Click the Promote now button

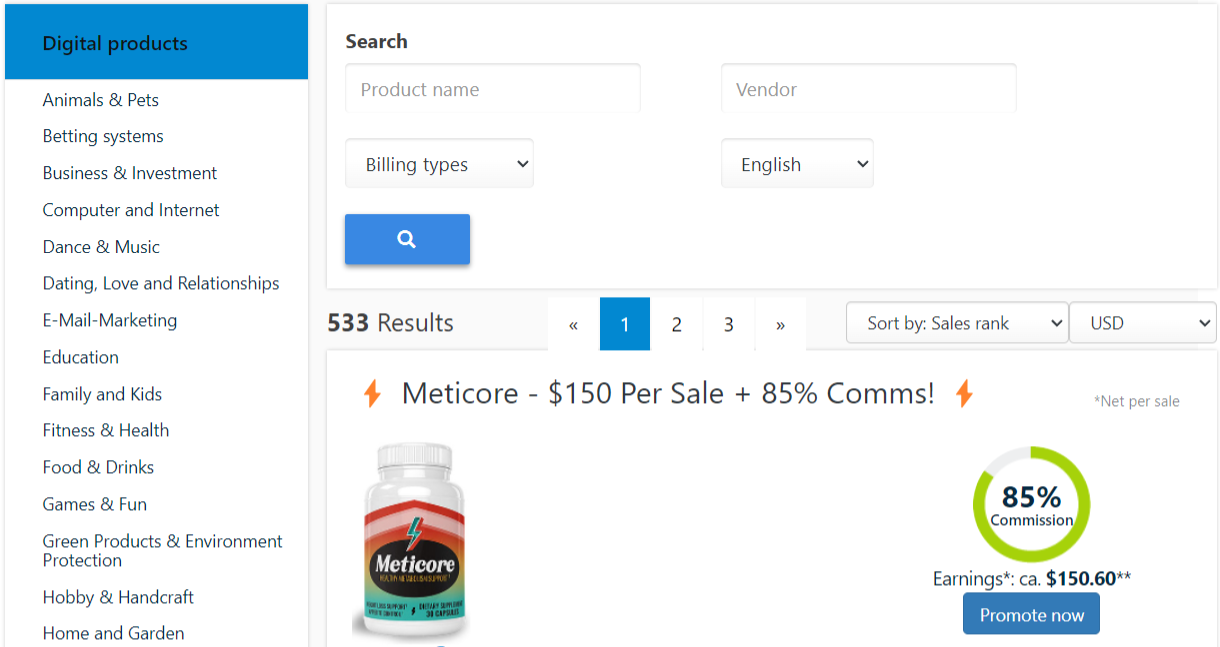coord(1031,614)
